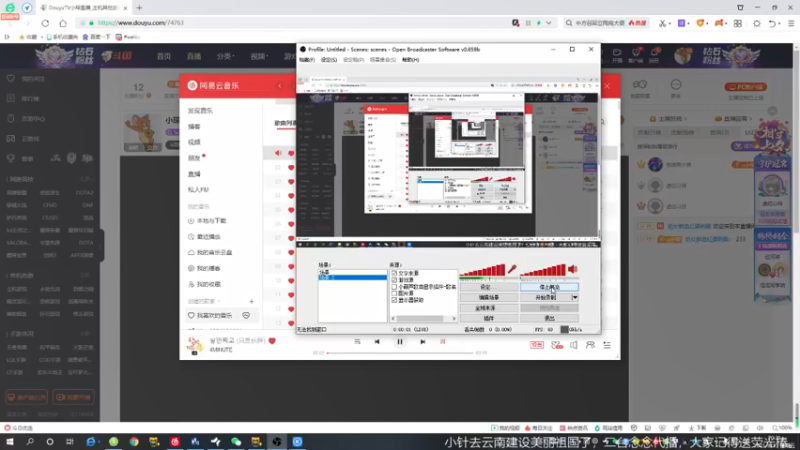Unlike the song in row 02

[291, 167]
